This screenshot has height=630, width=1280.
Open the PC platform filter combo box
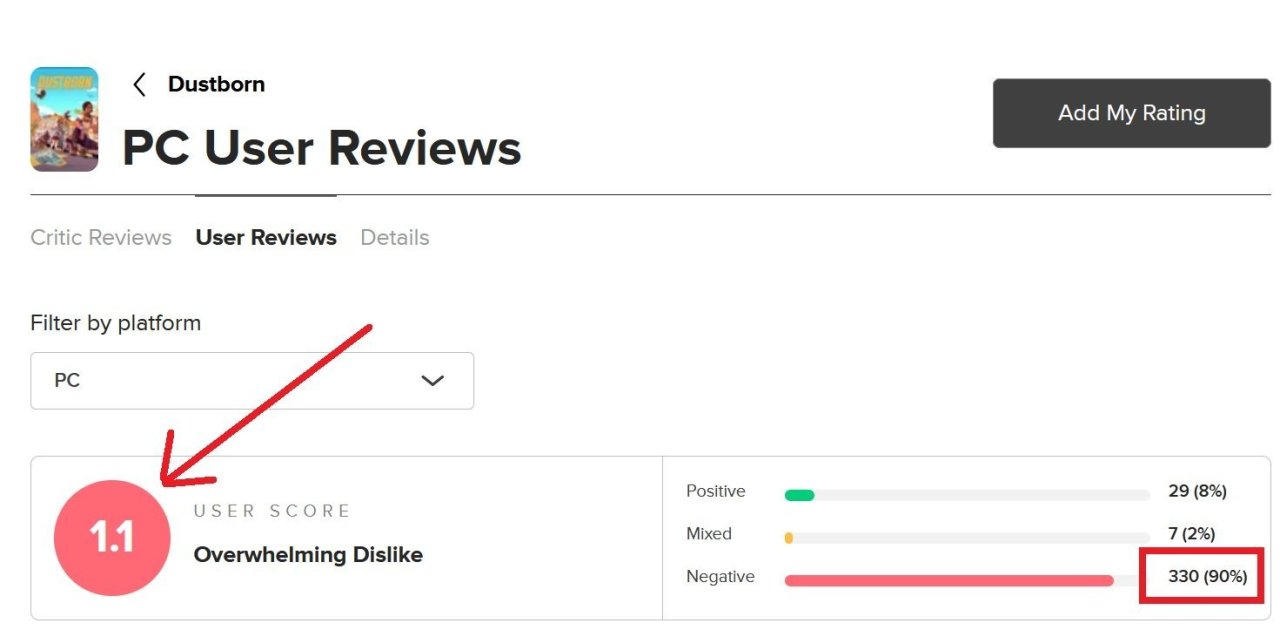252,381
